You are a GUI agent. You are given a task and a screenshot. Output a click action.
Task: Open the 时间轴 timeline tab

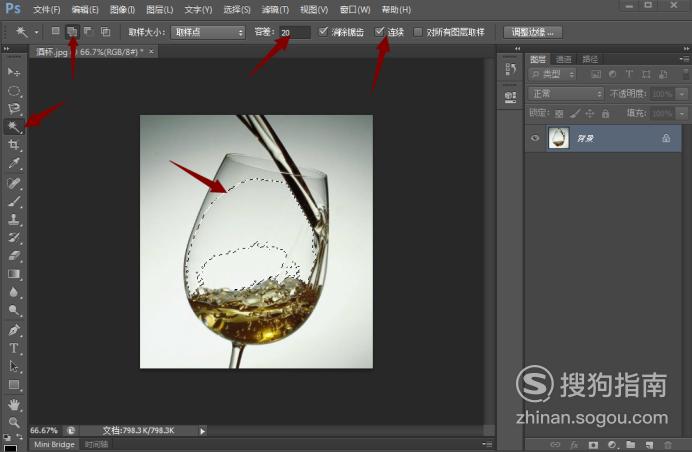[x=96, y=444]
